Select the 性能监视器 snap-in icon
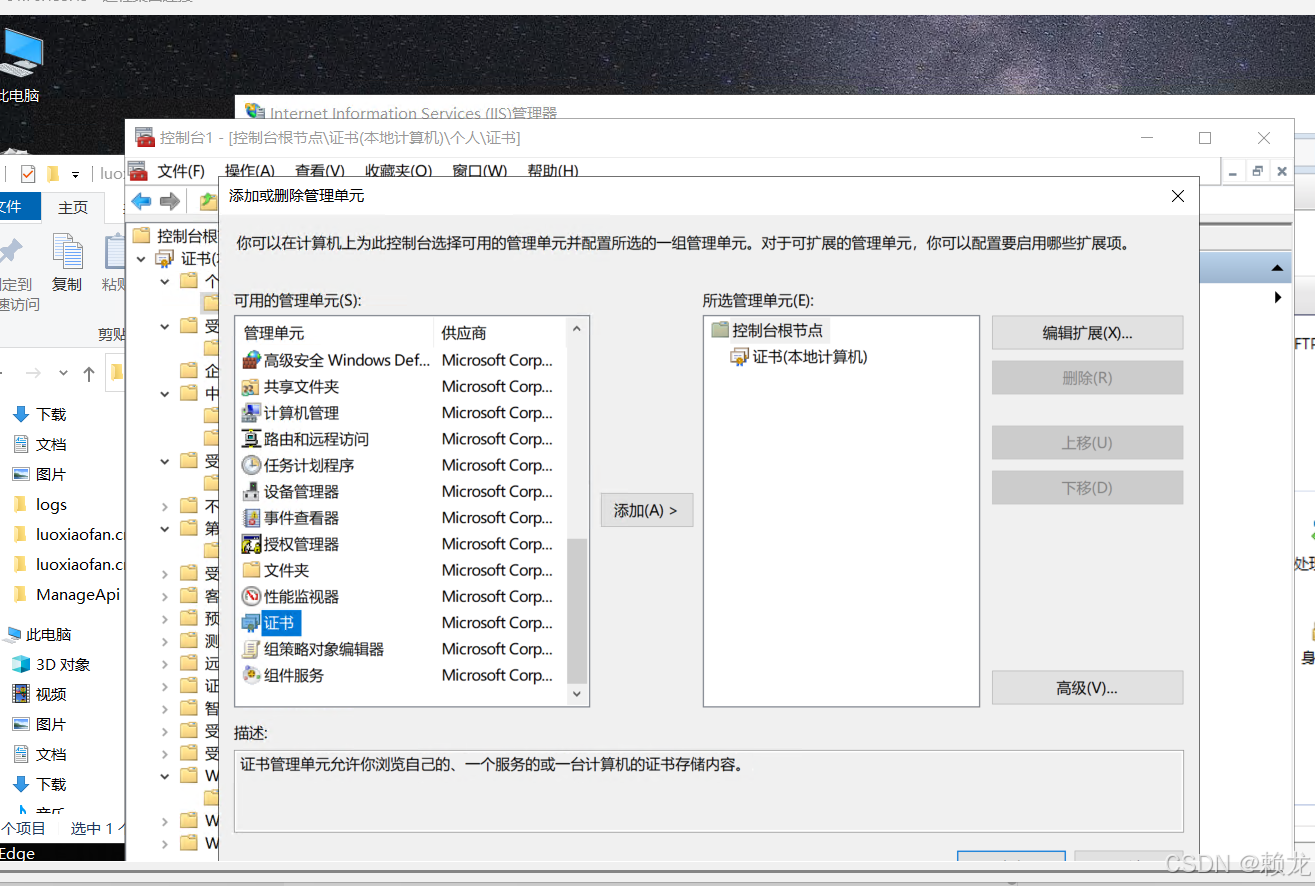Screen dimensions: 1315x886 click(251, 596)
